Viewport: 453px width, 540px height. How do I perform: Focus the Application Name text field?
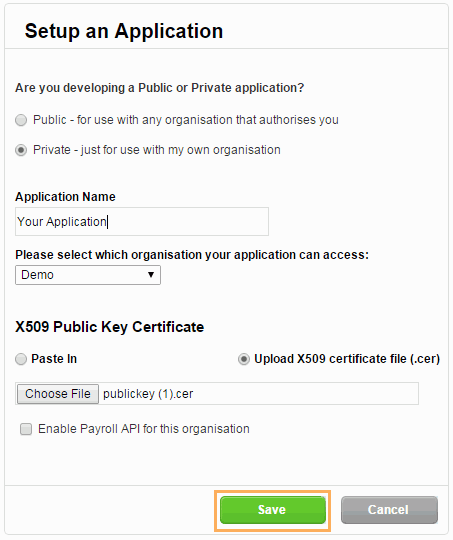142,221
